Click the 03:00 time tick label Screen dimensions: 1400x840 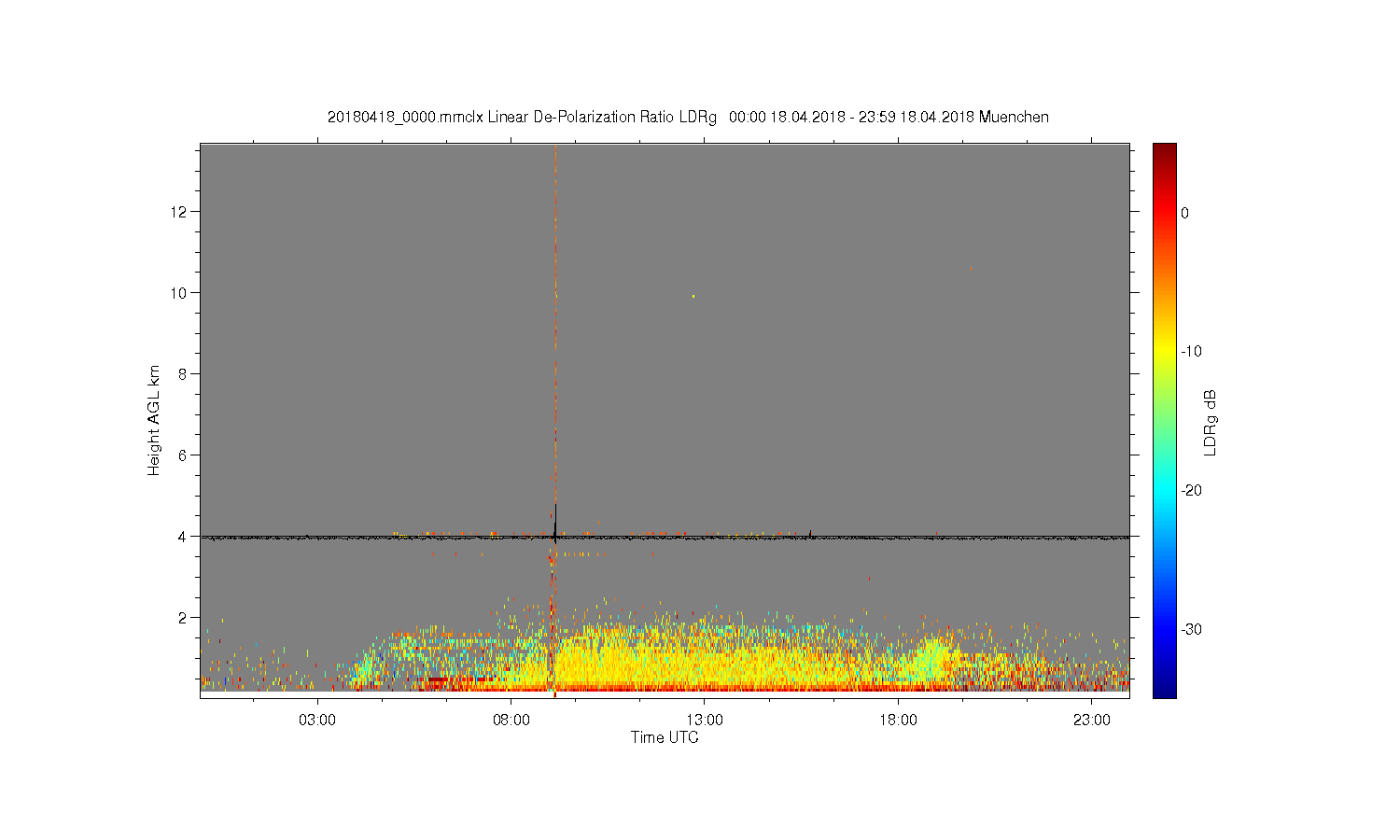[x=317, y=721]
